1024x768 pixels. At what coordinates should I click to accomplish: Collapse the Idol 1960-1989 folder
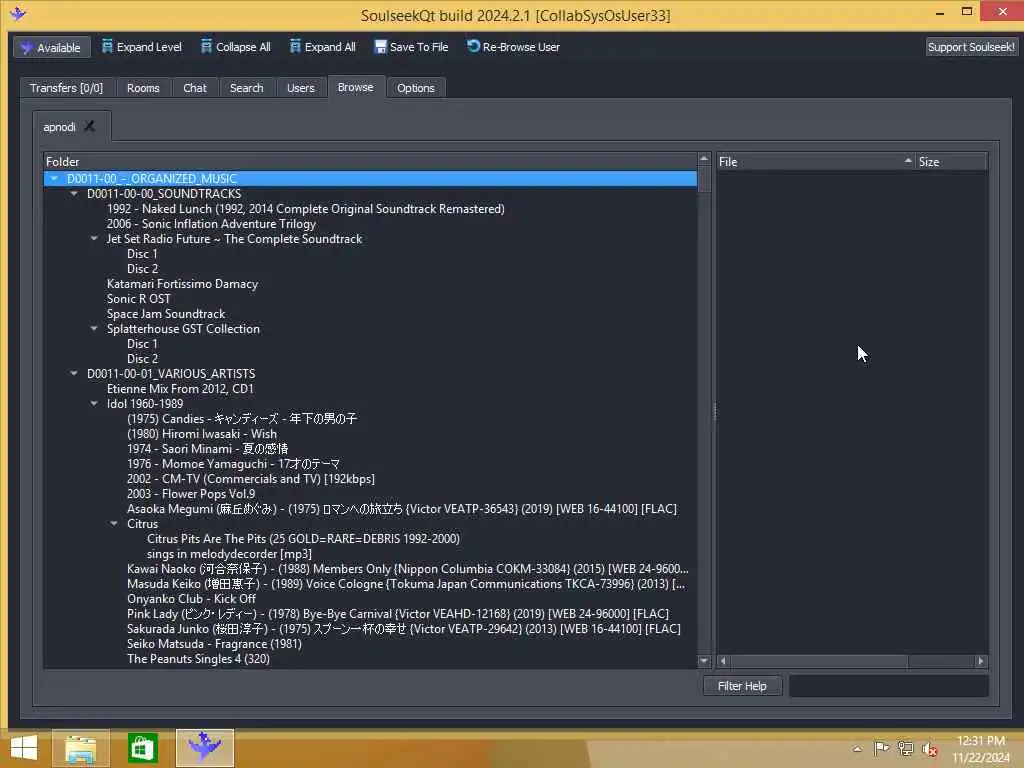[x=94, y=404]
